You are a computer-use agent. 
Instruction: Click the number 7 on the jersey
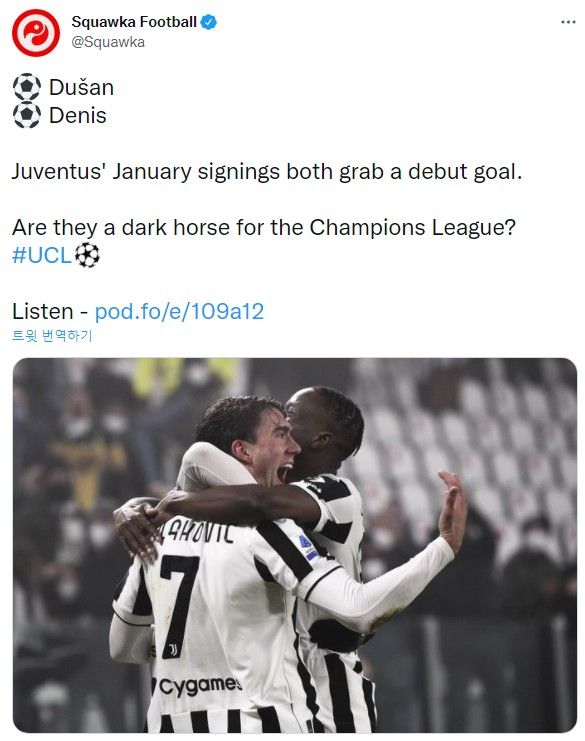pyautogui.click(x=179, y=606)
